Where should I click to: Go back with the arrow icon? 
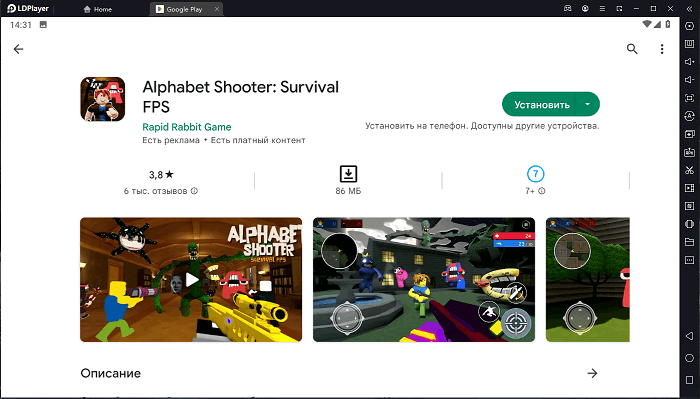pyautogui.click(x=18, y=49)
